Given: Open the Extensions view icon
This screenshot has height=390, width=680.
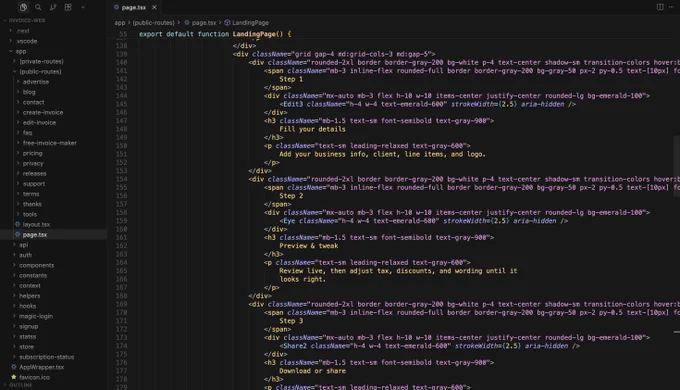Looking at the screenshot, I should tap(68, 7).
